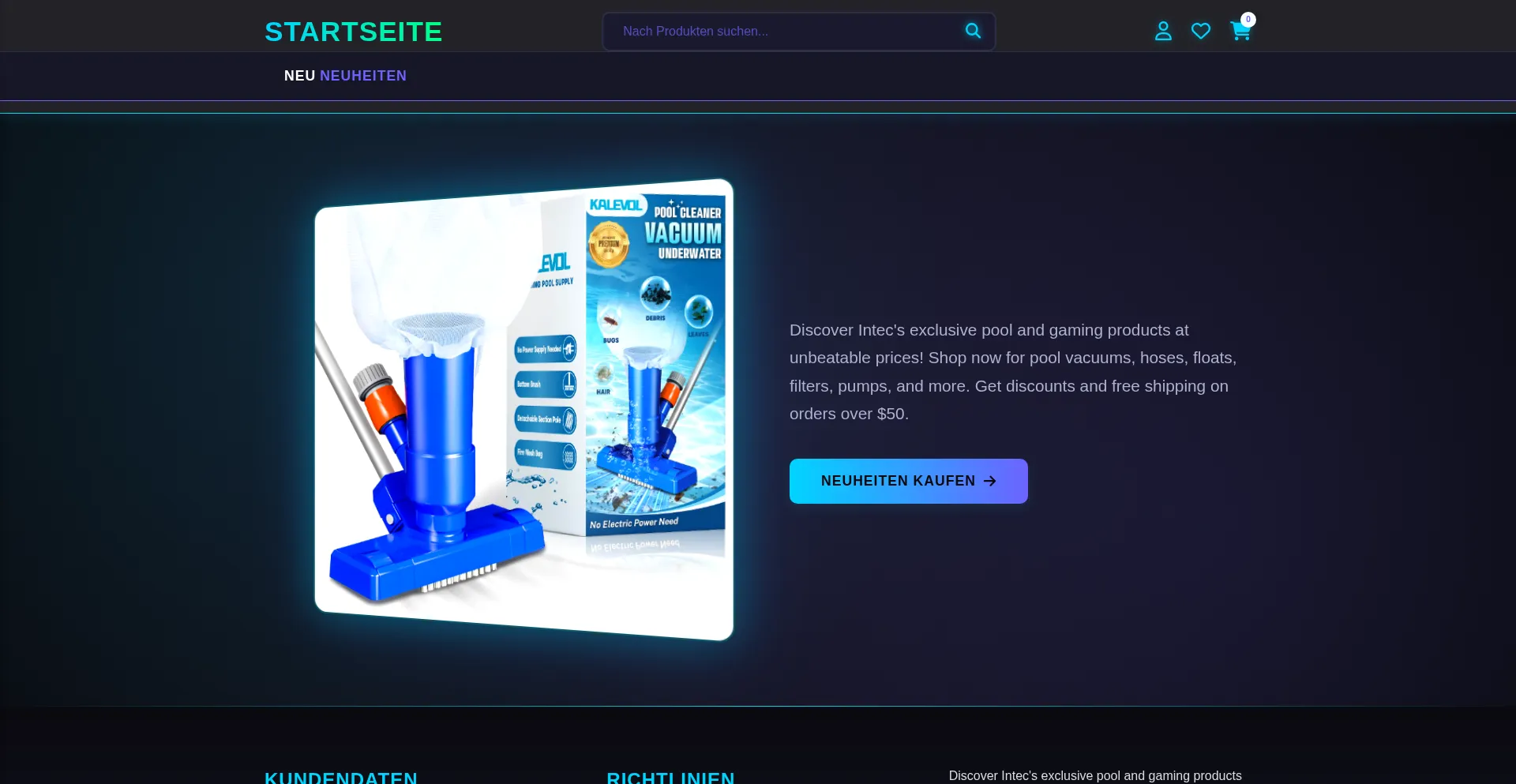The width and height of the screenshot is (1516, 784).
Task: Click the KUNDENDATEN footer heading
Action: [341, 777]
